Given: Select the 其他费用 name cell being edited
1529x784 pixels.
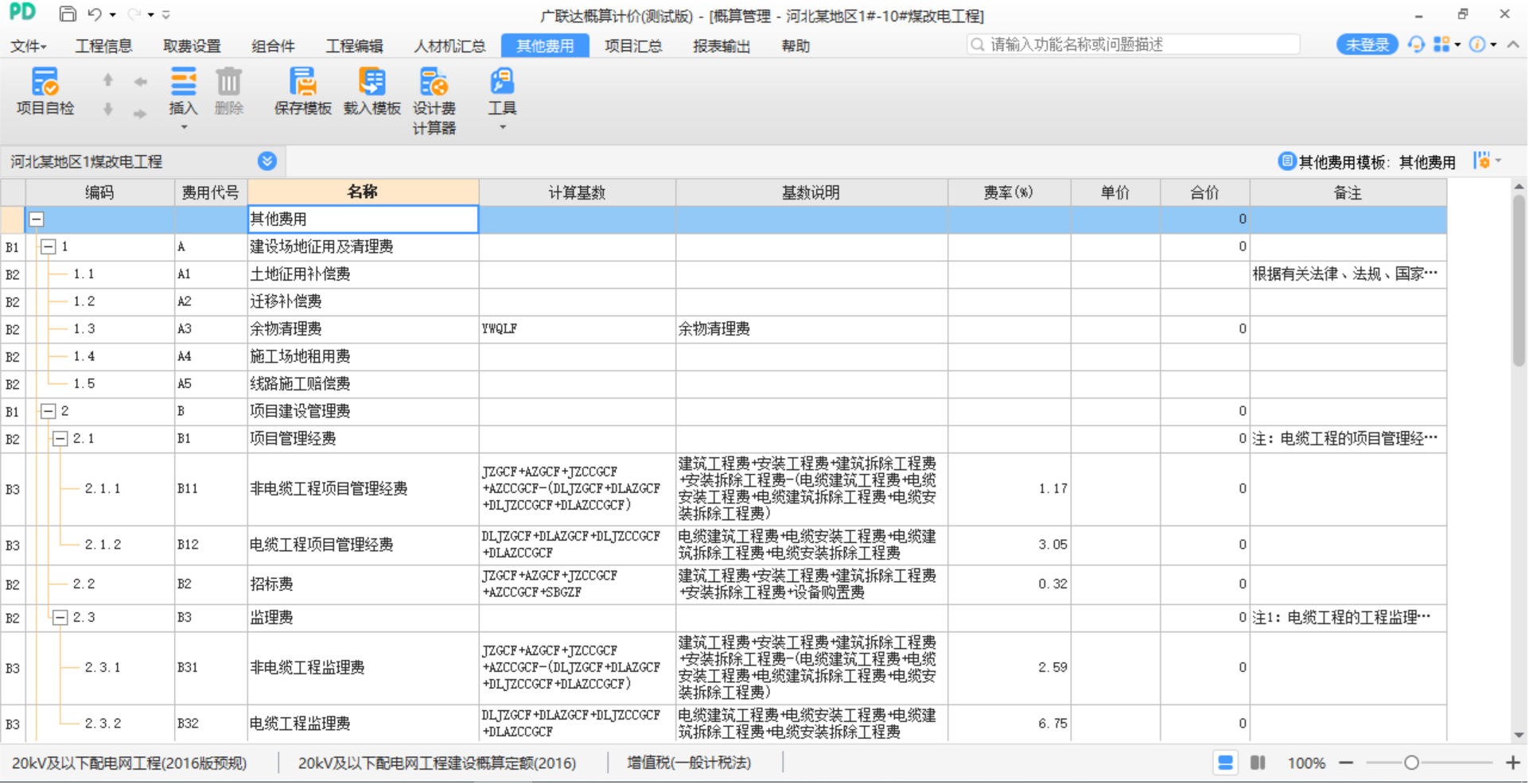Looking at the screenshot, I should (363, 219).
